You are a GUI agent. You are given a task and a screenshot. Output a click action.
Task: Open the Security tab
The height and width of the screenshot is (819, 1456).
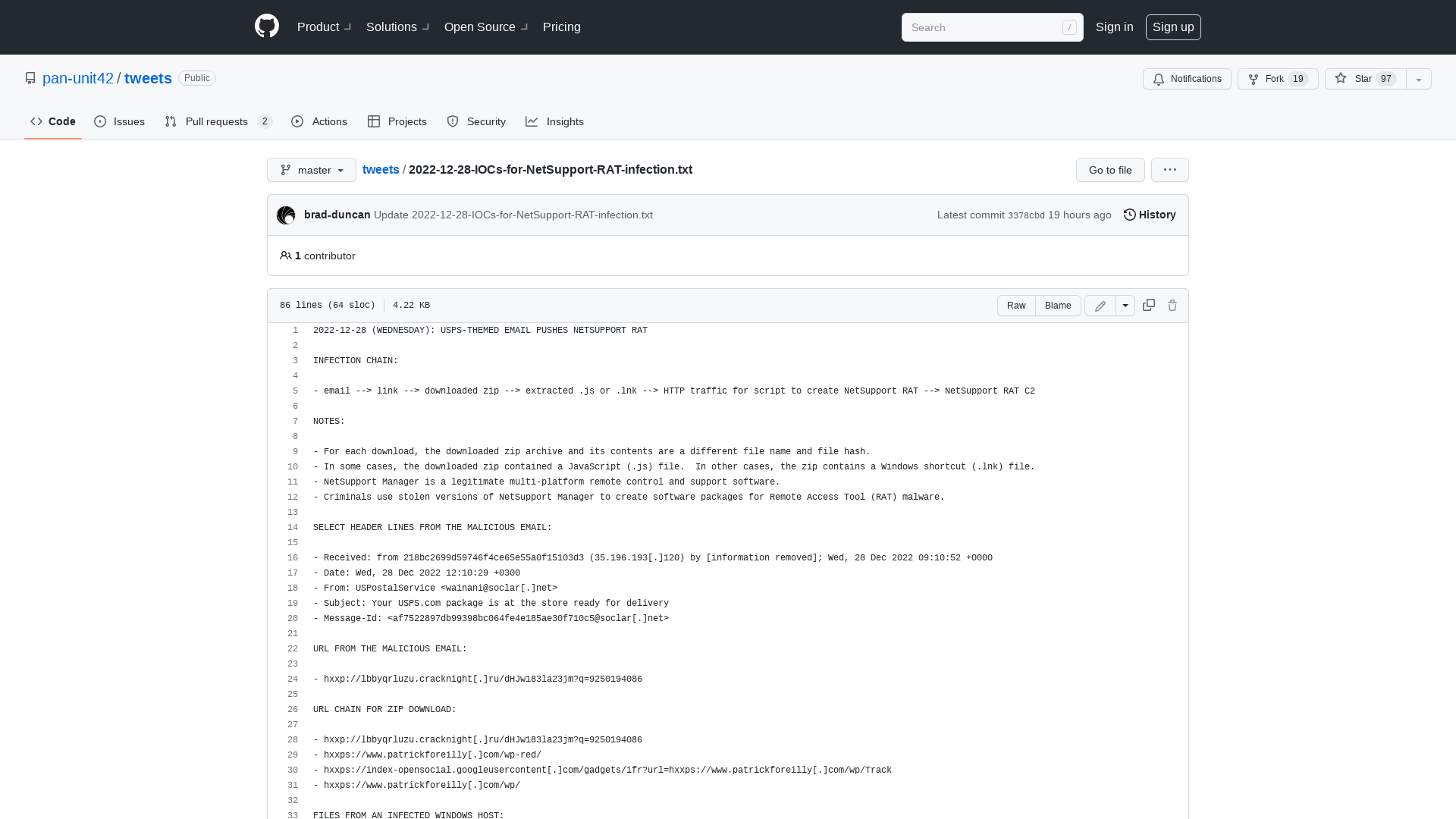(476, 121)
